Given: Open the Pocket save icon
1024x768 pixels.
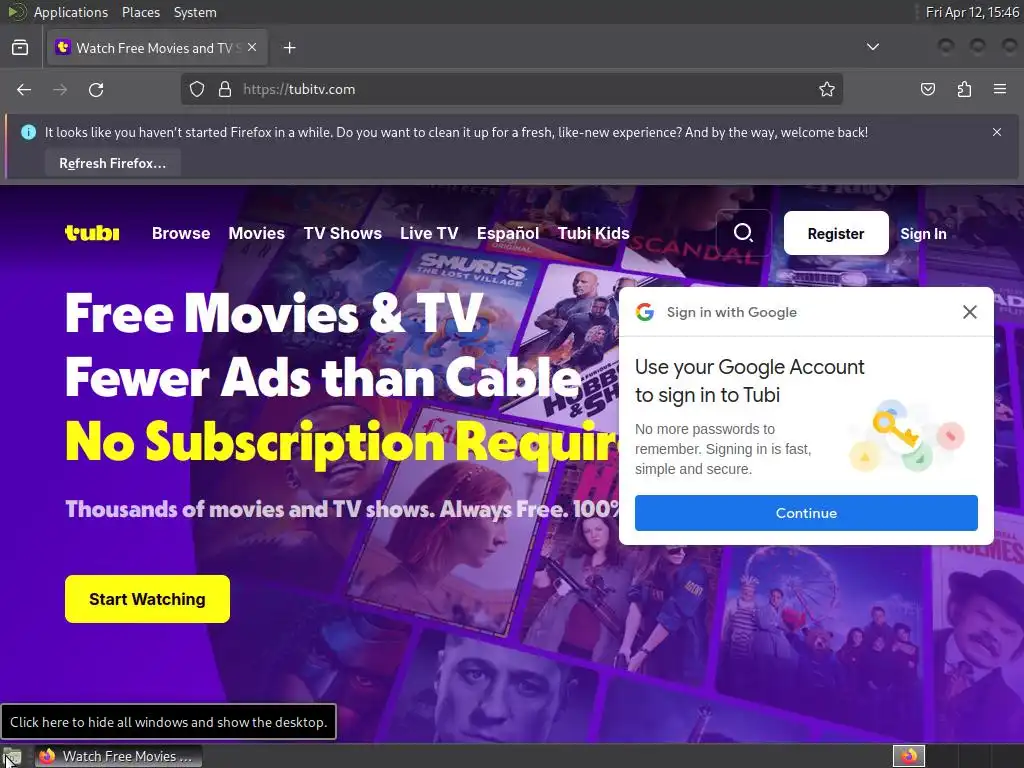Looking at the screenshot, I should click(x=928, y=89).
